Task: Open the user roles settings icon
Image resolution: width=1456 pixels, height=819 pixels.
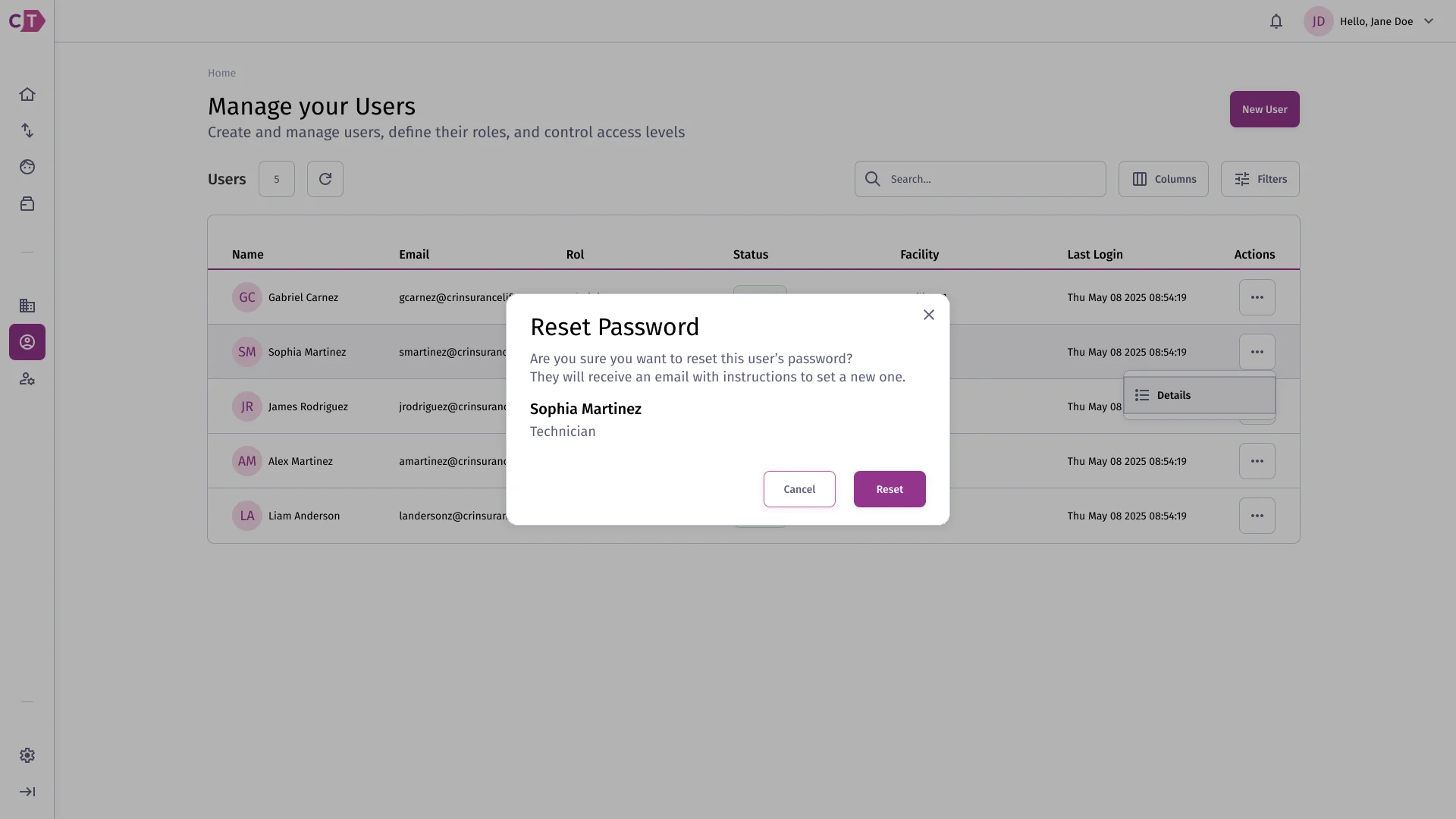Action: pyautogui.click(x=27, y=378)
